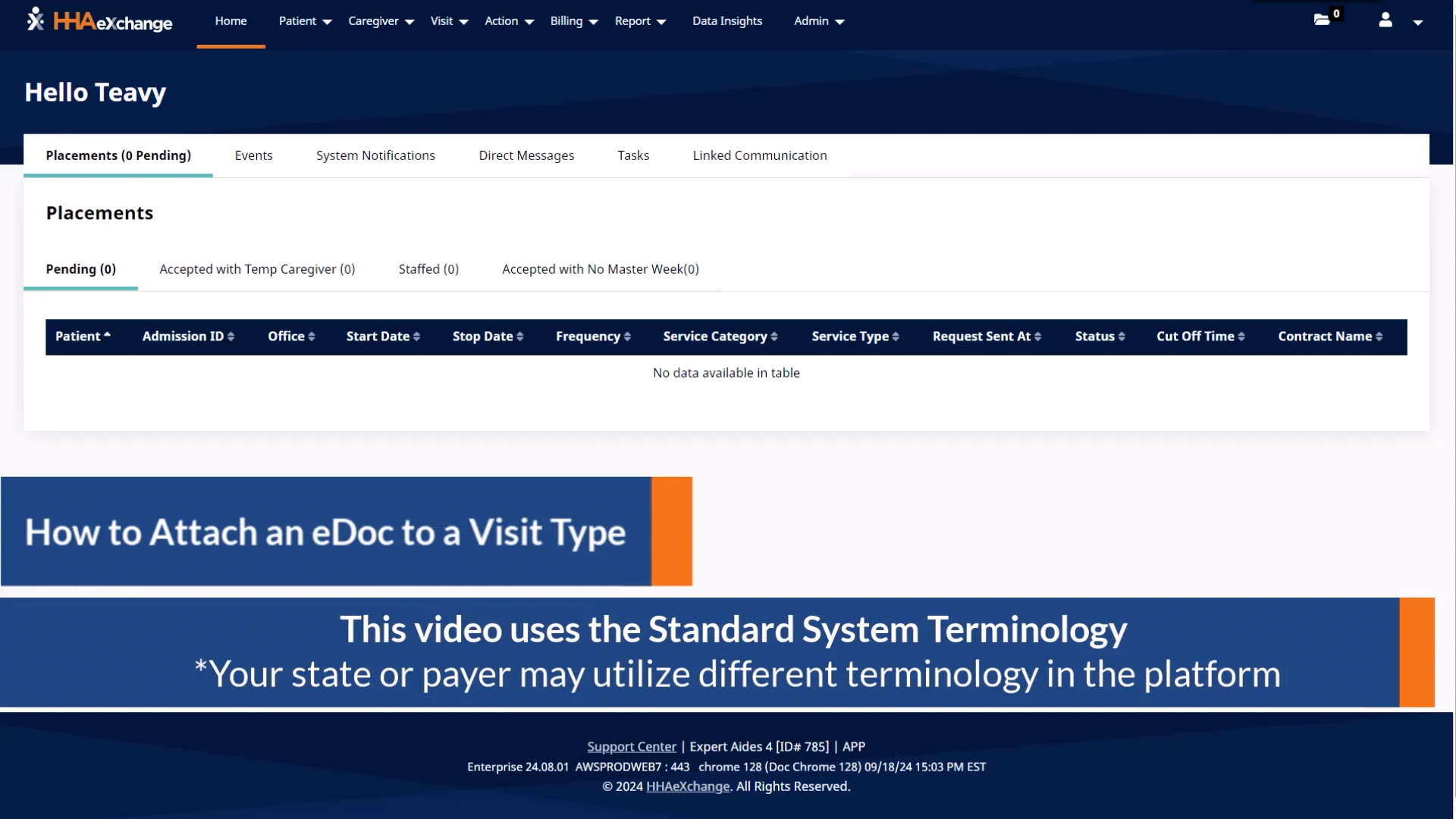Select the Data Insights menu item

(726, 20)
